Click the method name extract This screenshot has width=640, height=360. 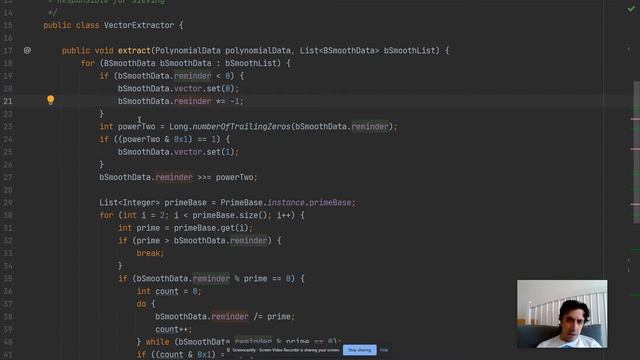134,51
